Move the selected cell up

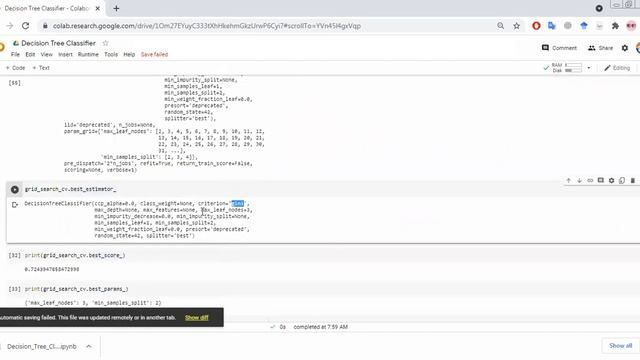tap(568, 180)
